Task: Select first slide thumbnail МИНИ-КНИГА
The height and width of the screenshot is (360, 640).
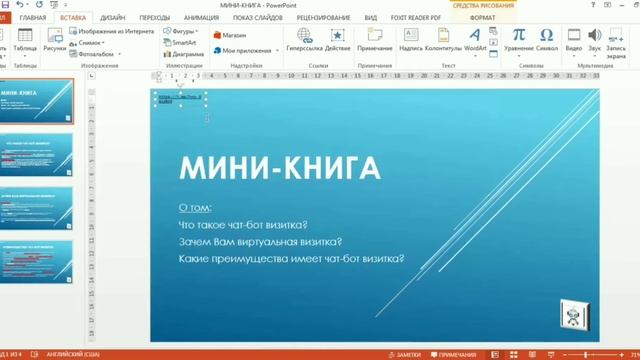Action: pos(36,101)
